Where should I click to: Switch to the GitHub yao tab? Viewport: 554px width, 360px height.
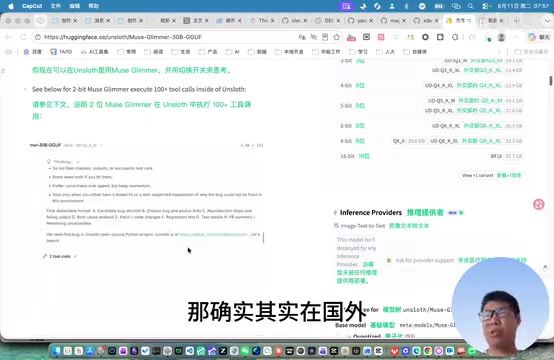[x=360, y=20]
